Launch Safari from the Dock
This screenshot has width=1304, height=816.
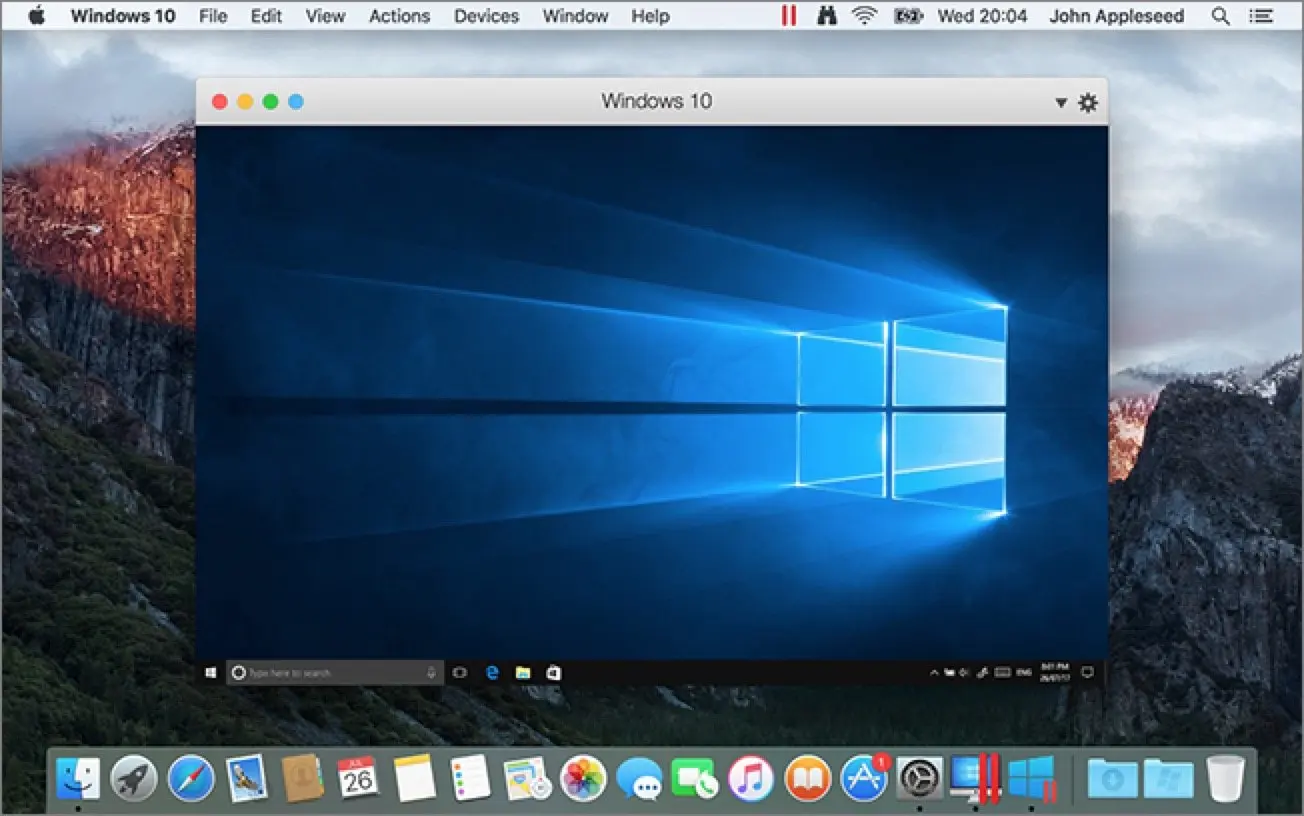coord(191,777)
